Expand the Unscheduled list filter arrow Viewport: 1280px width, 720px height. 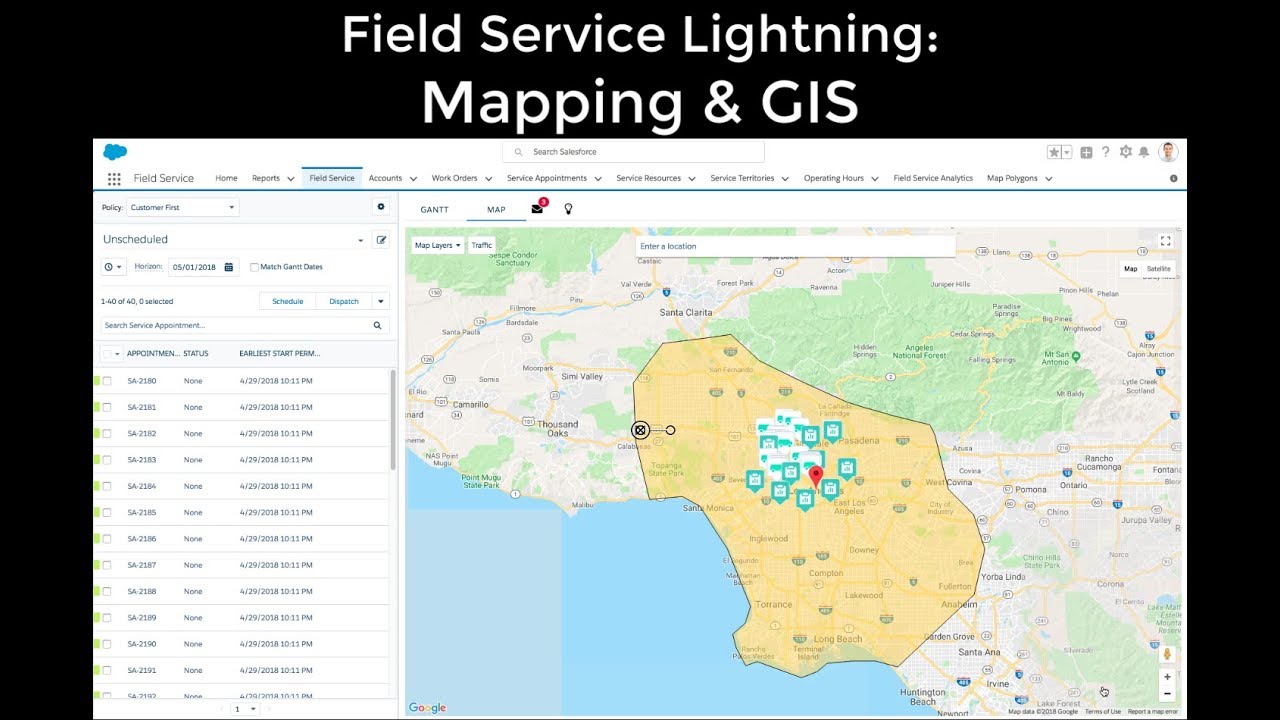tap(360, 241)
